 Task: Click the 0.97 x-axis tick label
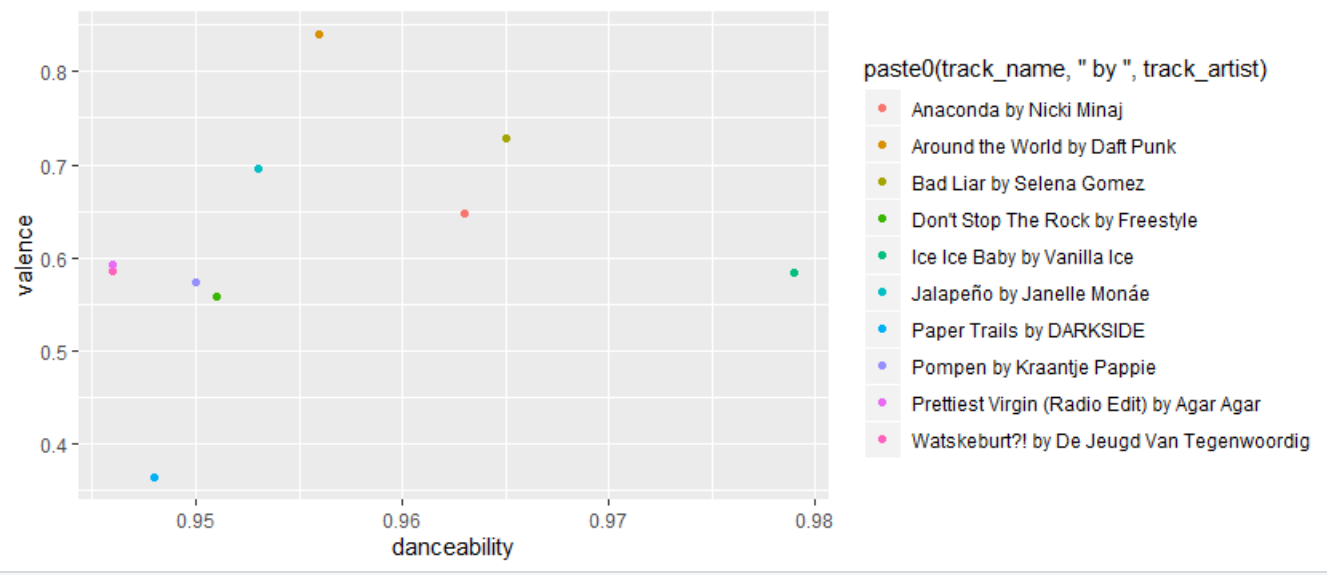pos(608,521)
